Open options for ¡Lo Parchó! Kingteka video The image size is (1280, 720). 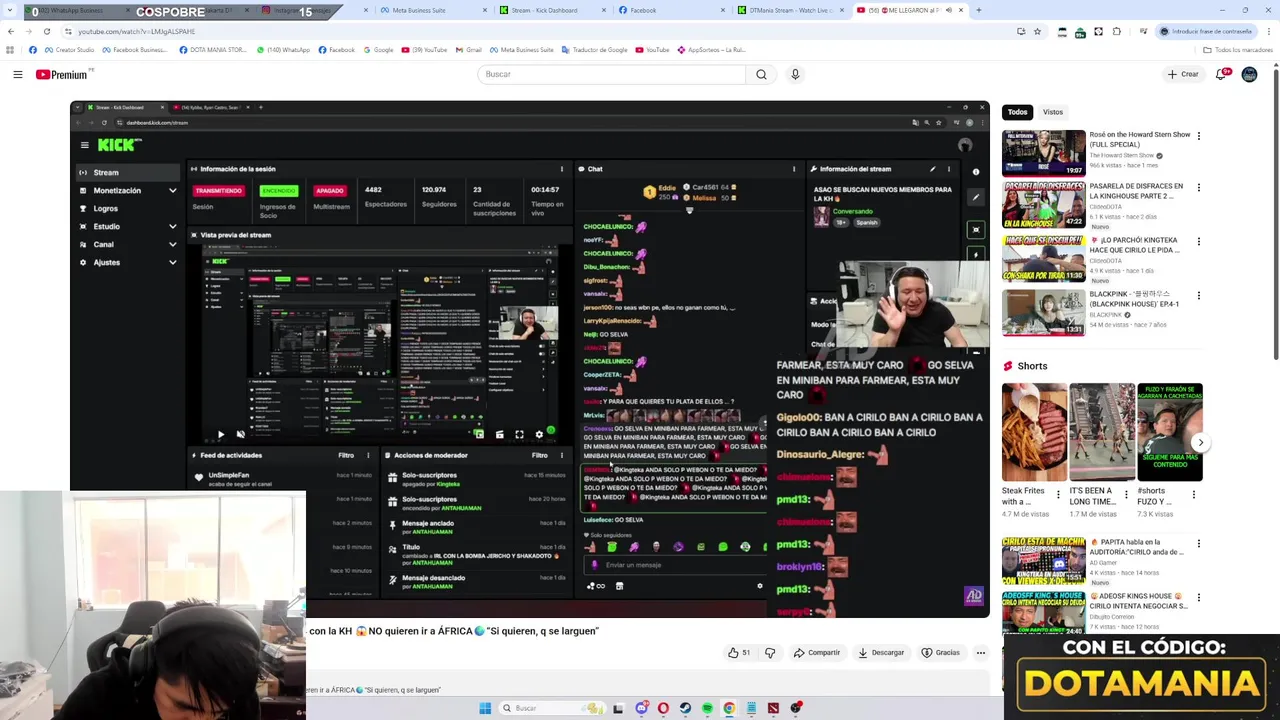[x=1199, y=242]
